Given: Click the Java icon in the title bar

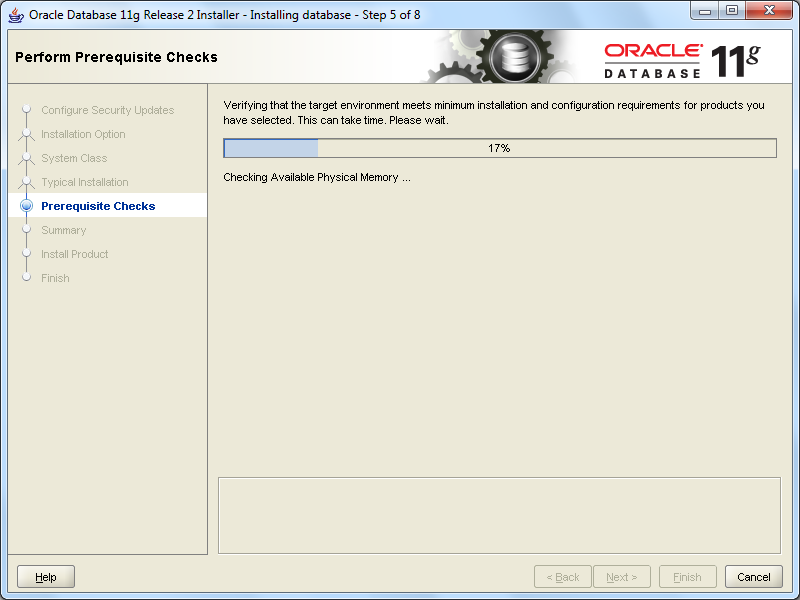Looking at the screenshot, I should (16, 15).
